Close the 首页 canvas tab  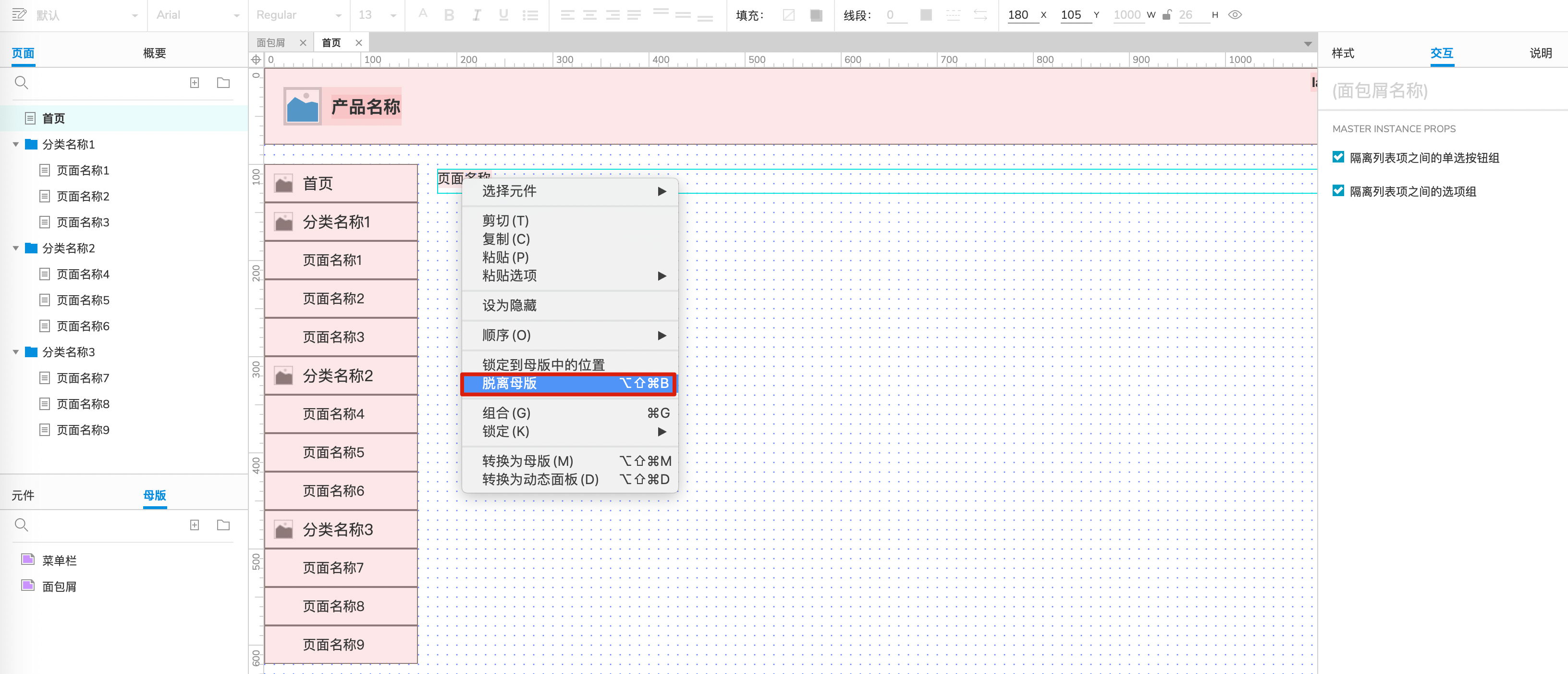(x=358, y=43)
